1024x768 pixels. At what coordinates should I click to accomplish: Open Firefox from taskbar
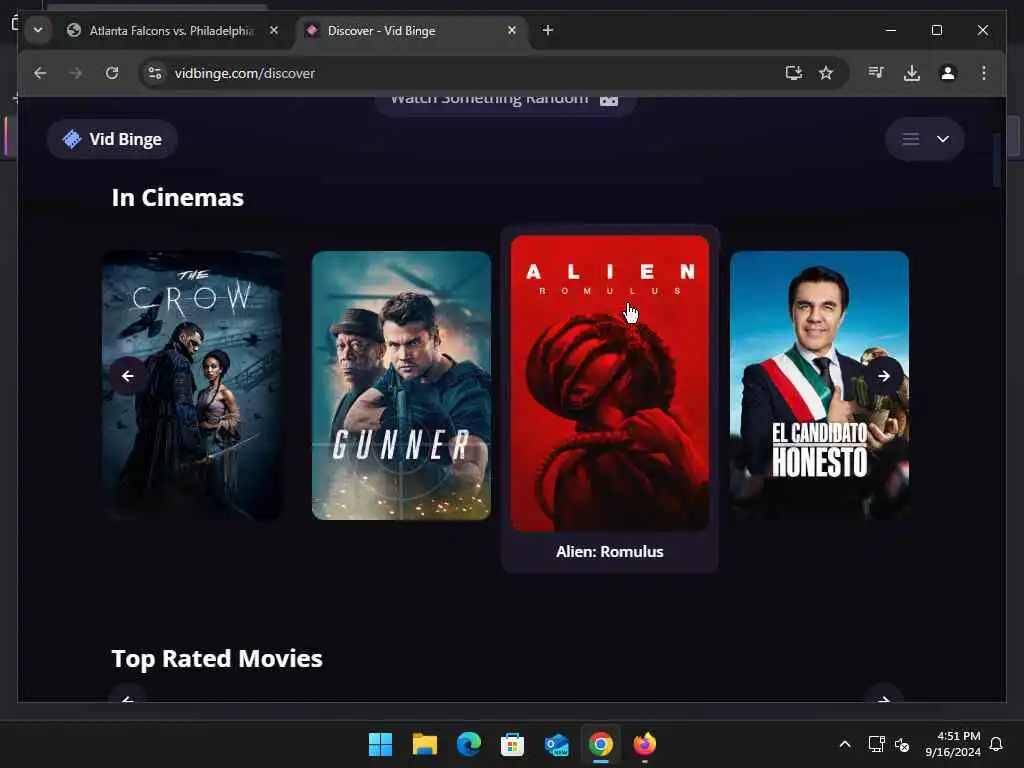click(645, 744)
